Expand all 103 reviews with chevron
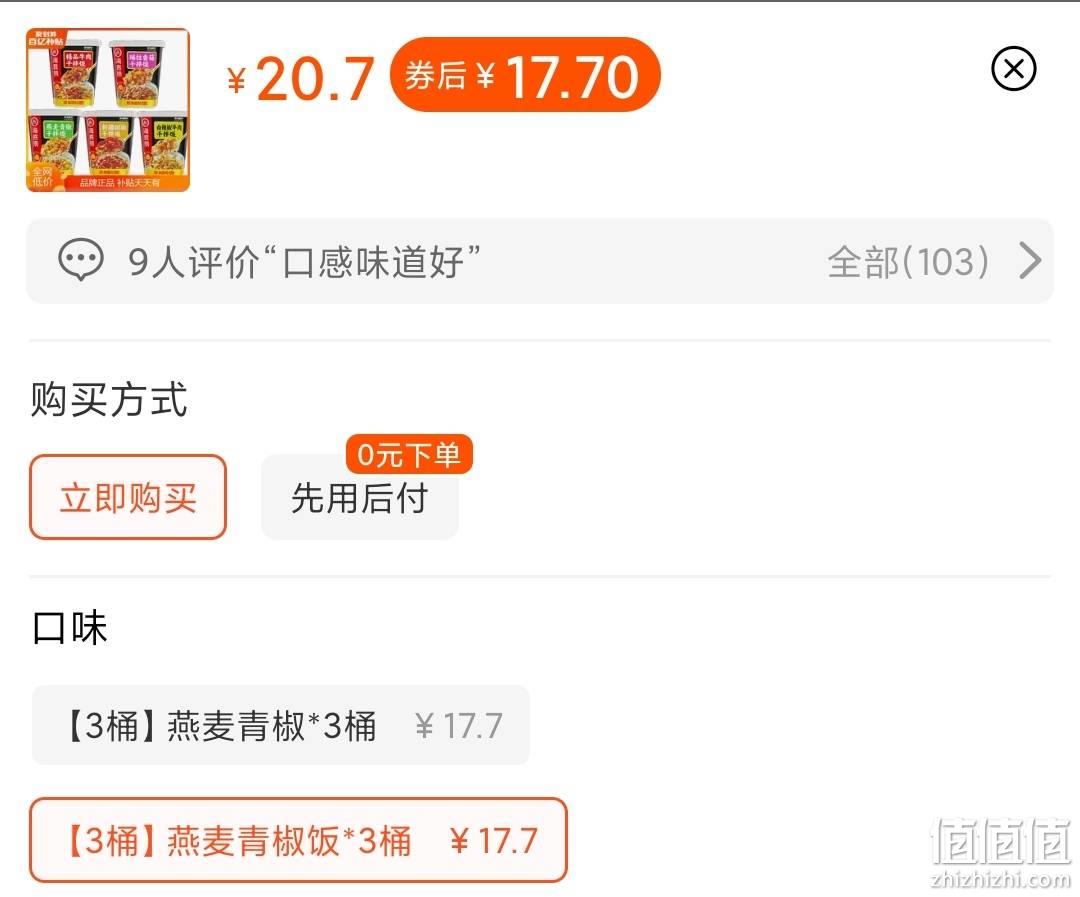Viewport: 1080px width, 897px height. (1030, 260)
